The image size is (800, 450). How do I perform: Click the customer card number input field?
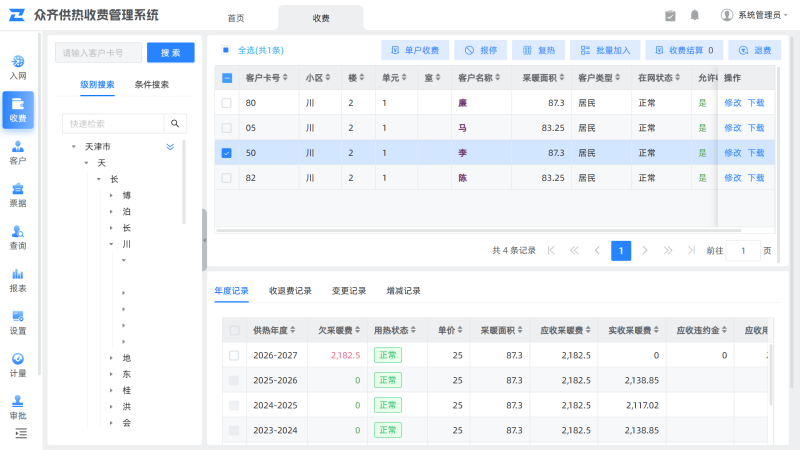98,53
